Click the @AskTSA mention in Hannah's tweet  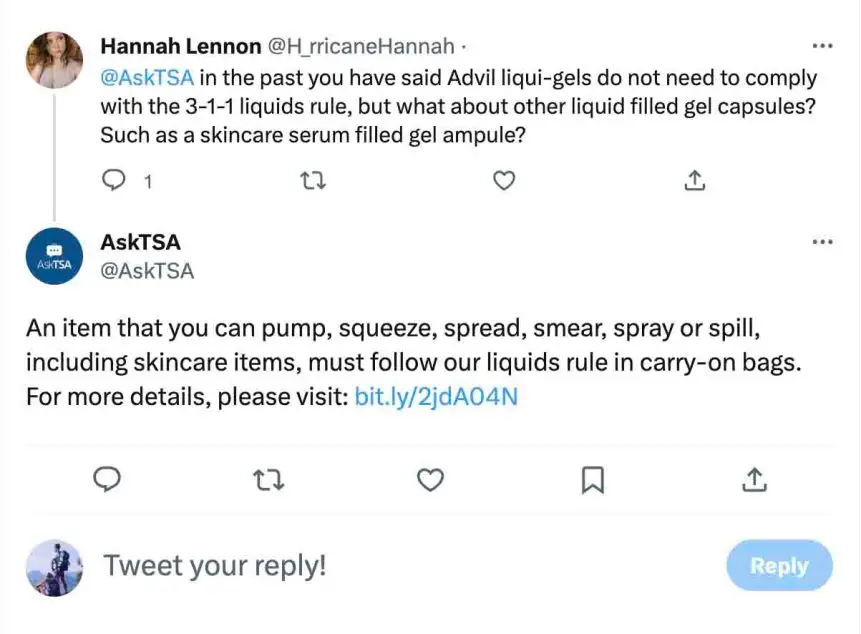coord(147,78)
